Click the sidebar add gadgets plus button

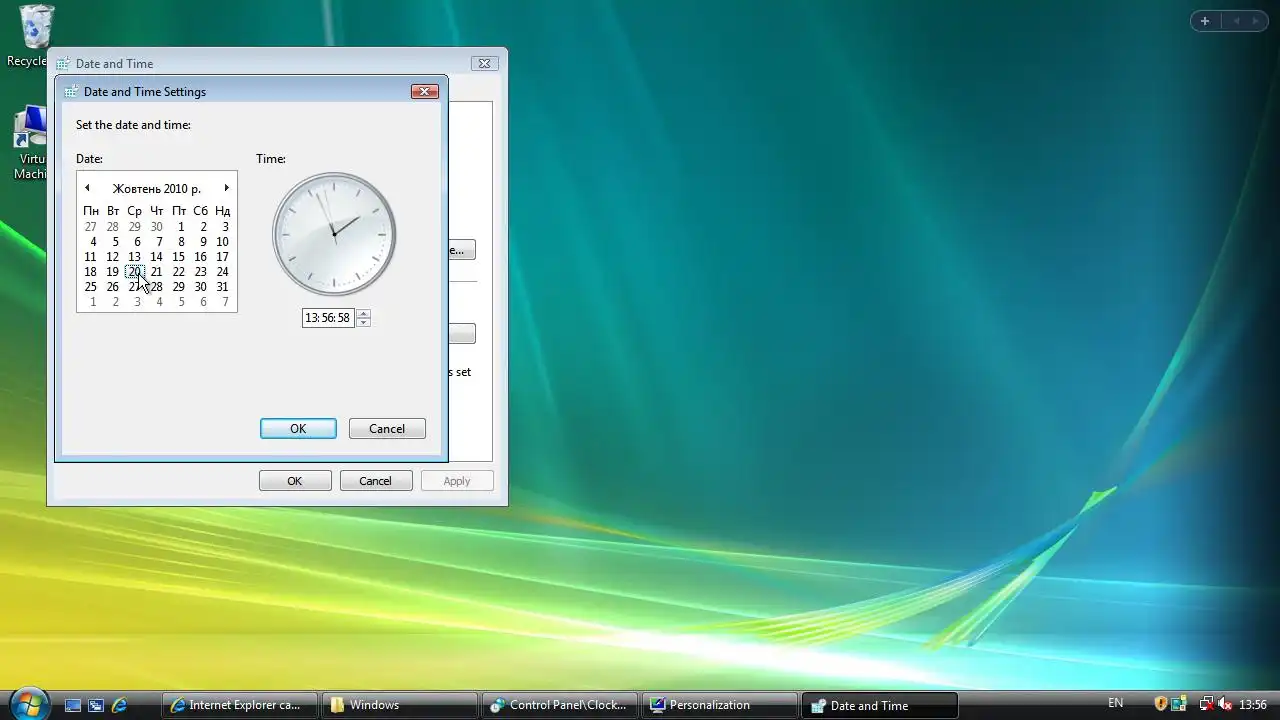(1205, 21)
